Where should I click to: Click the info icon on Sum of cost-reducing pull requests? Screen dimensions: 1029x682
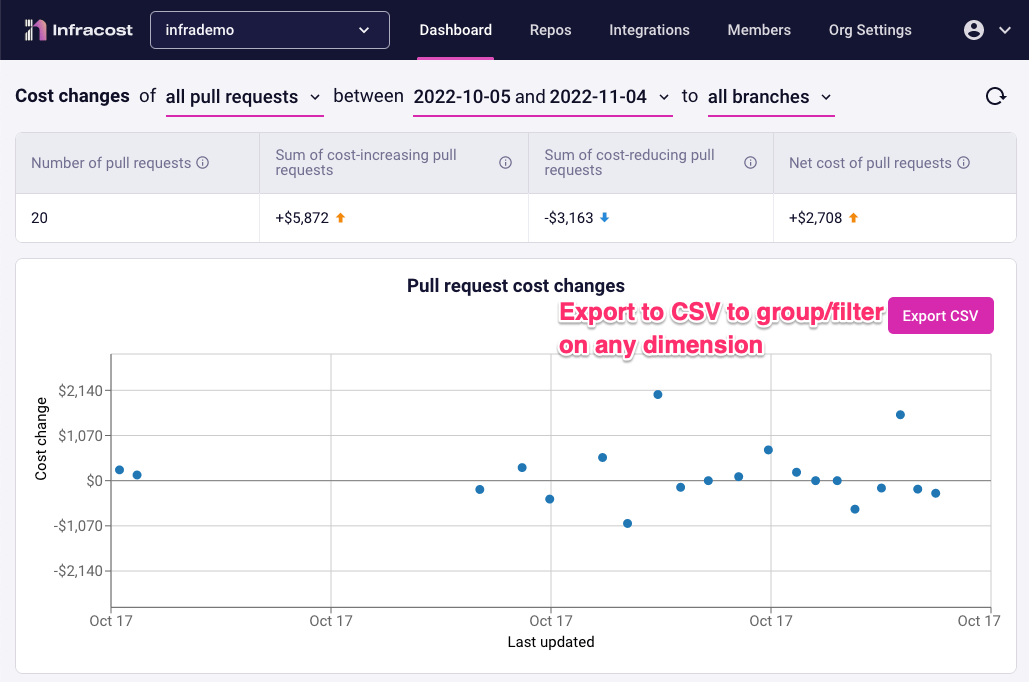pos(751,162)
